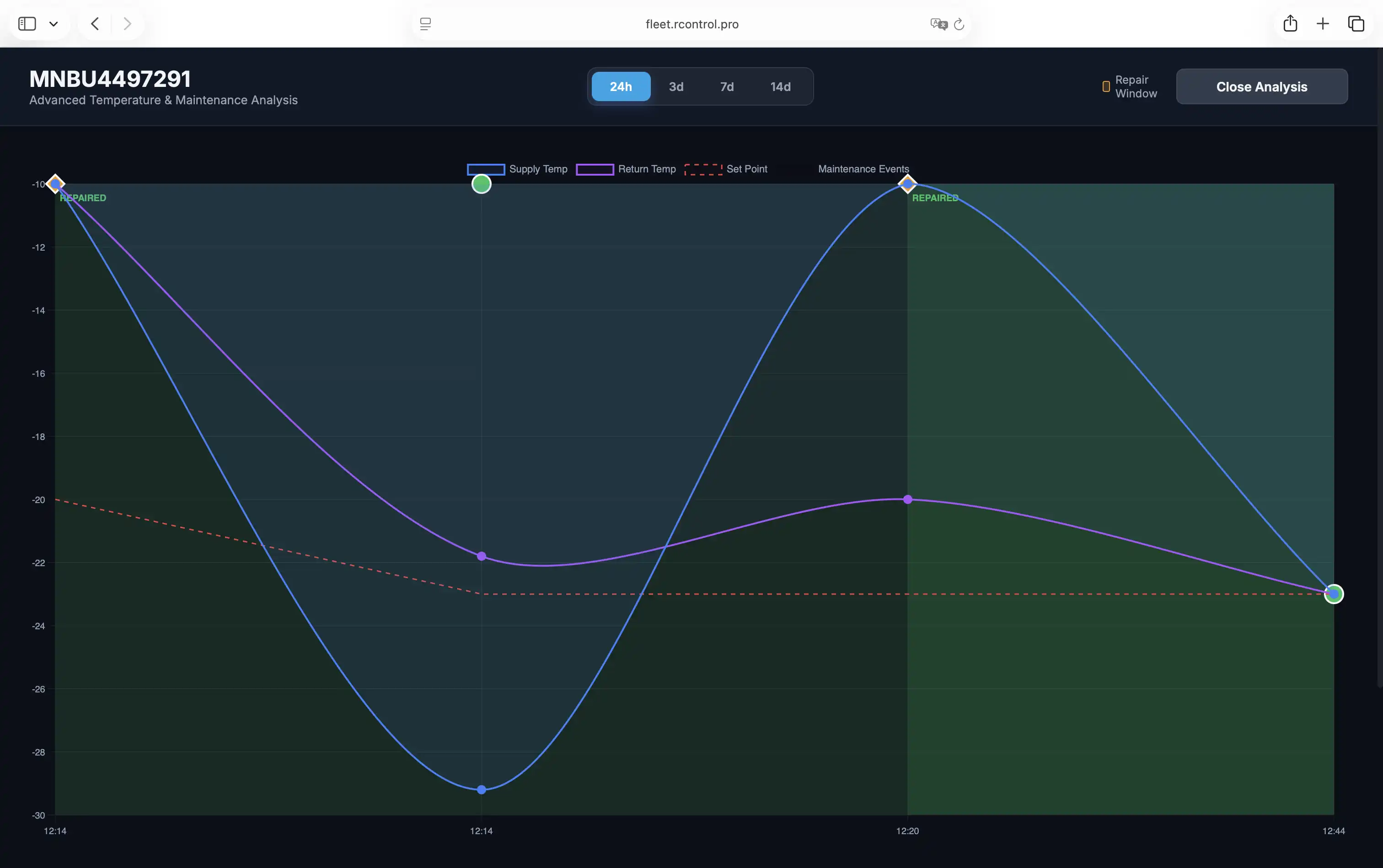The width and height of the screenshot is (1383, 868).
Task: Click the return temp point near -22
Action: (x=481, y=556)
